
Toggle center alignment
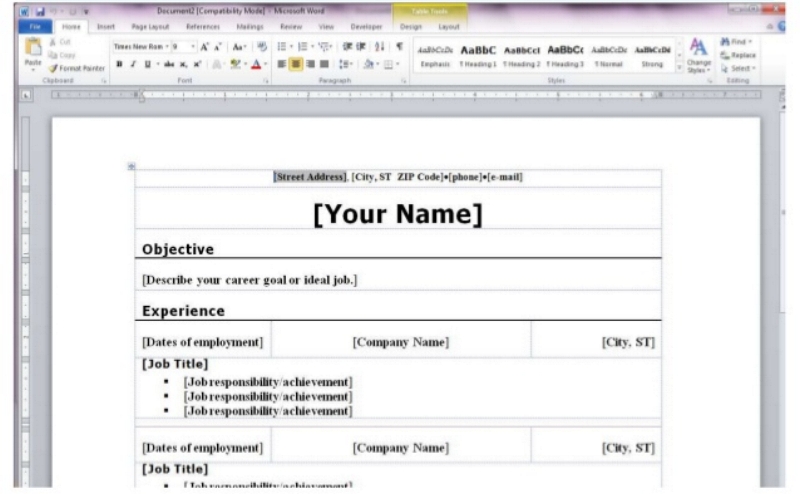click(x=296, y=64)
